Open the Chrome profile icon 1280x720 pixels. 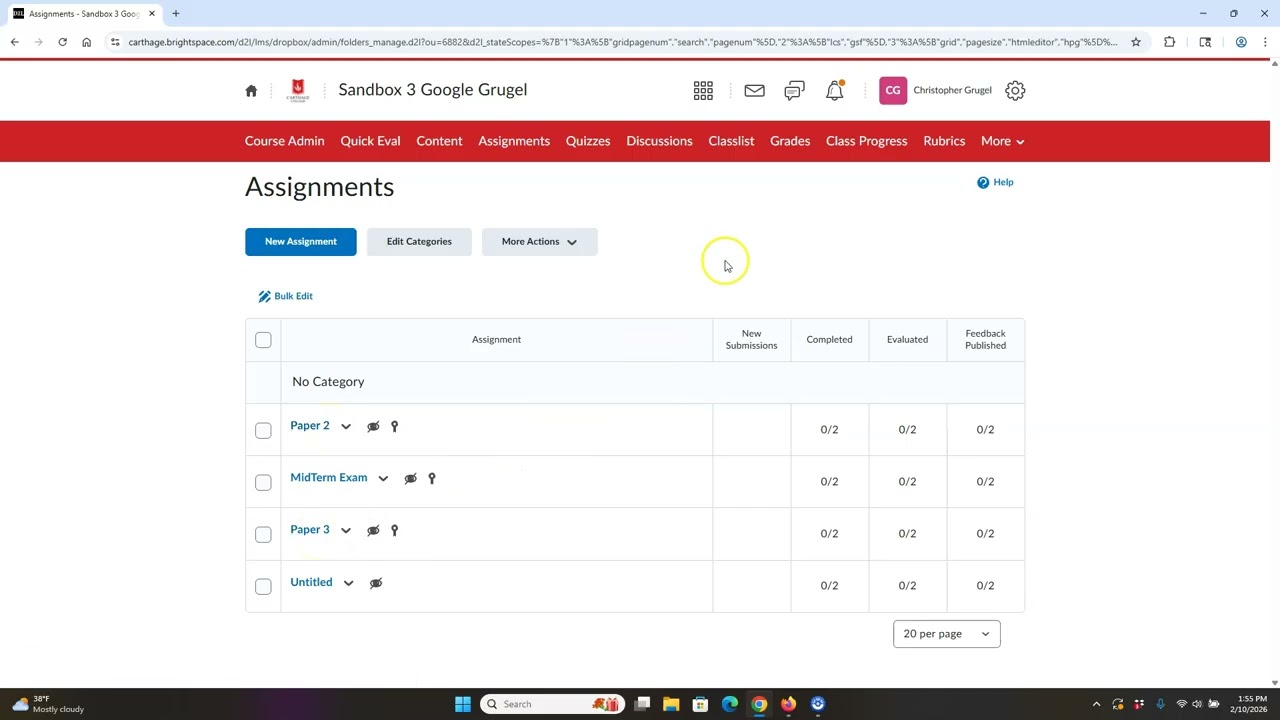click(1241, 42)
